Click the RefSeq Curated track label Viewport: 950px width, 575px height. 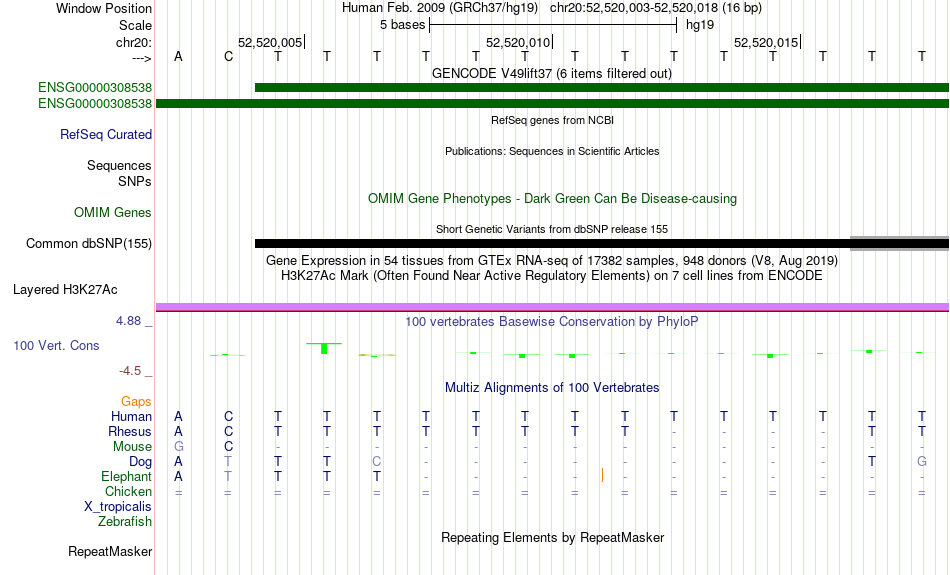point(105,135)
